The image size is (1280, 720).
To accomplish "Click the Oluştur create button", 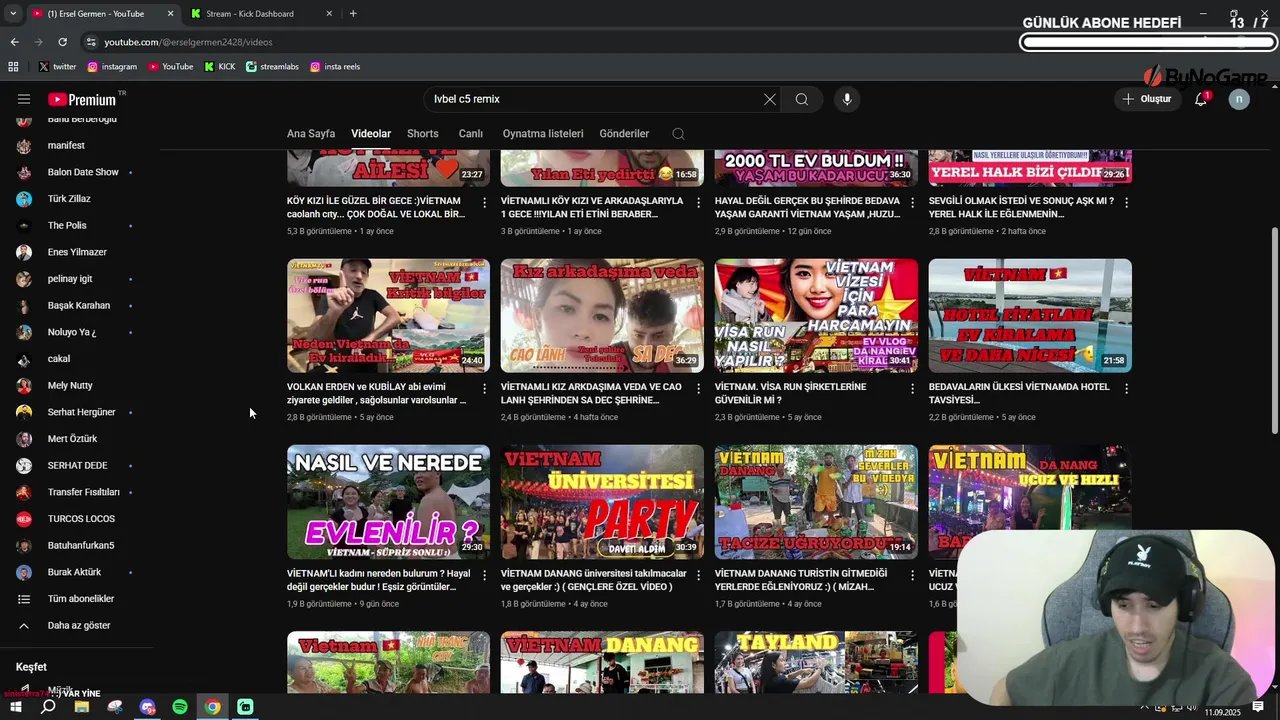I will tap(1146, 99).
